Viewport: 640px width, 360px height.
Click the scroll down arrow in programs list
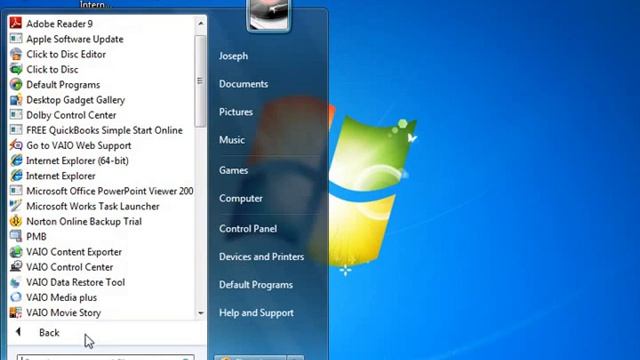point(200,313)
